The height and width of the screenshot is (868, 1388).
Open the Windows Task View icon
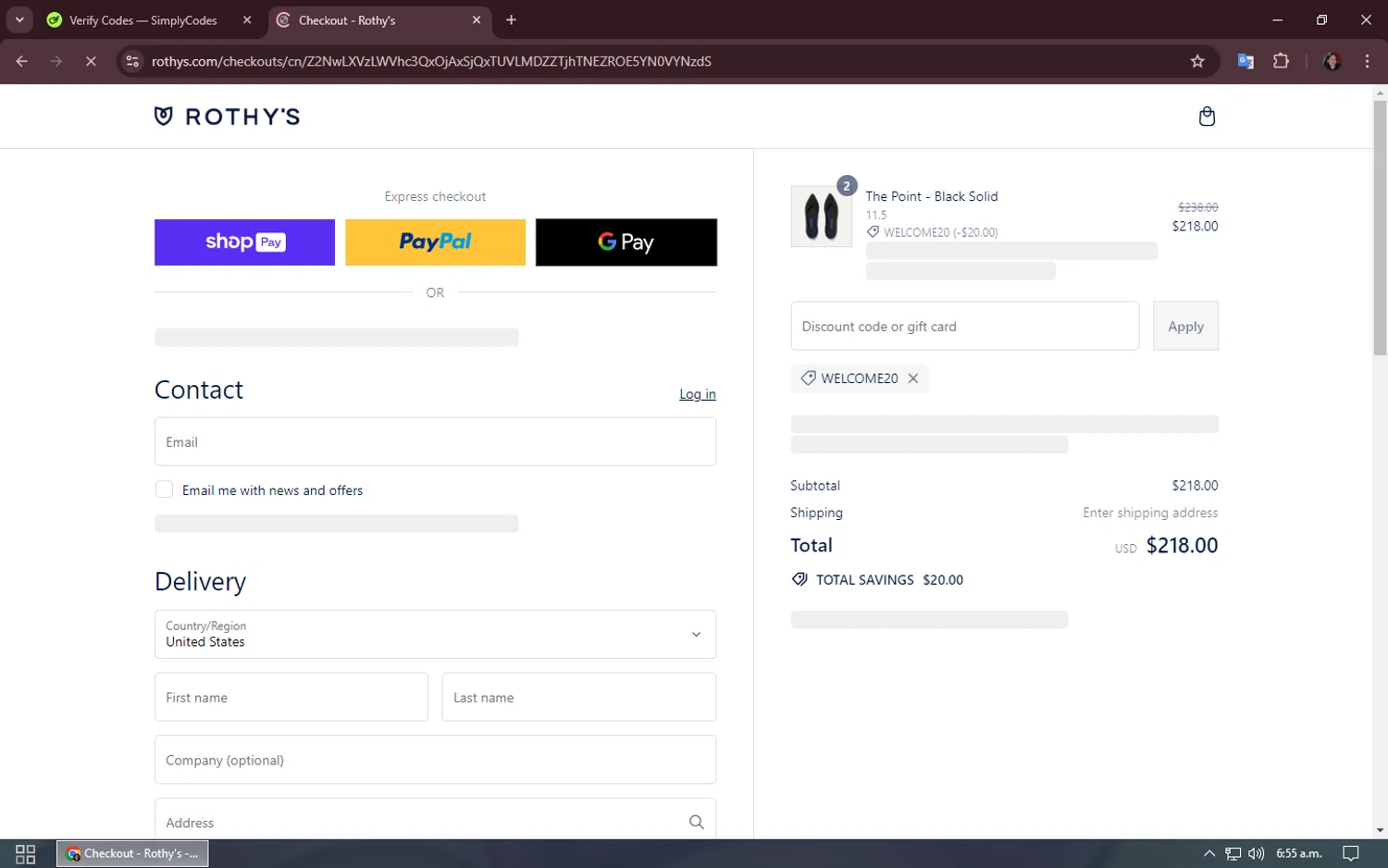(x=26, y=853)
